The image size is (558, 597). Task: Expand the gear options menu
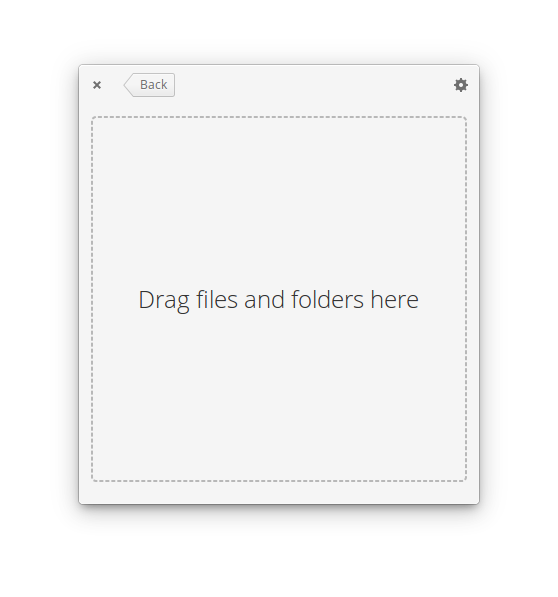coord(461,85)
